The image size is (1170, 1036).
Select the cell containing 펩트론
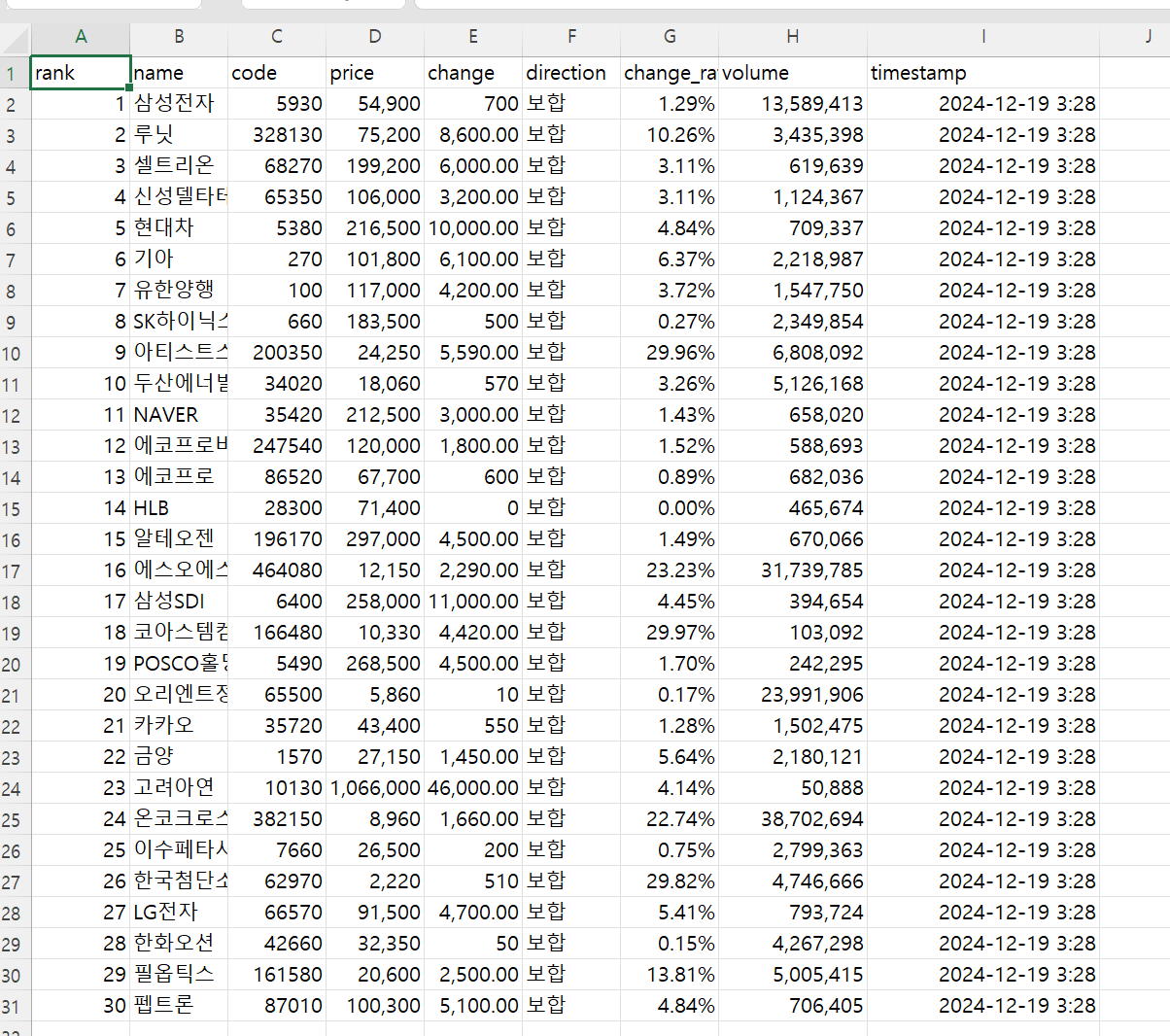coord(179,1006)
